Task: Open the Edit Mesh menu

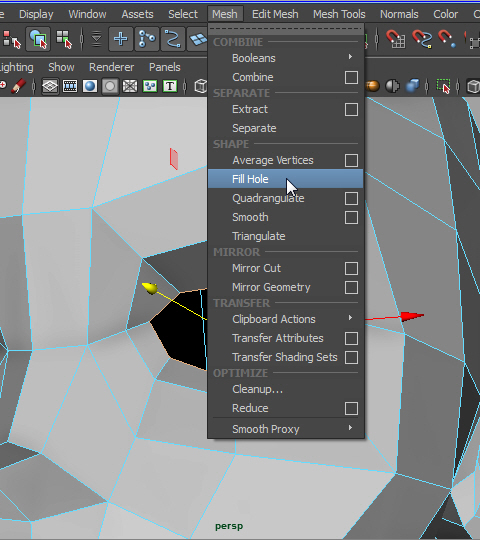Action: (275, 14)
